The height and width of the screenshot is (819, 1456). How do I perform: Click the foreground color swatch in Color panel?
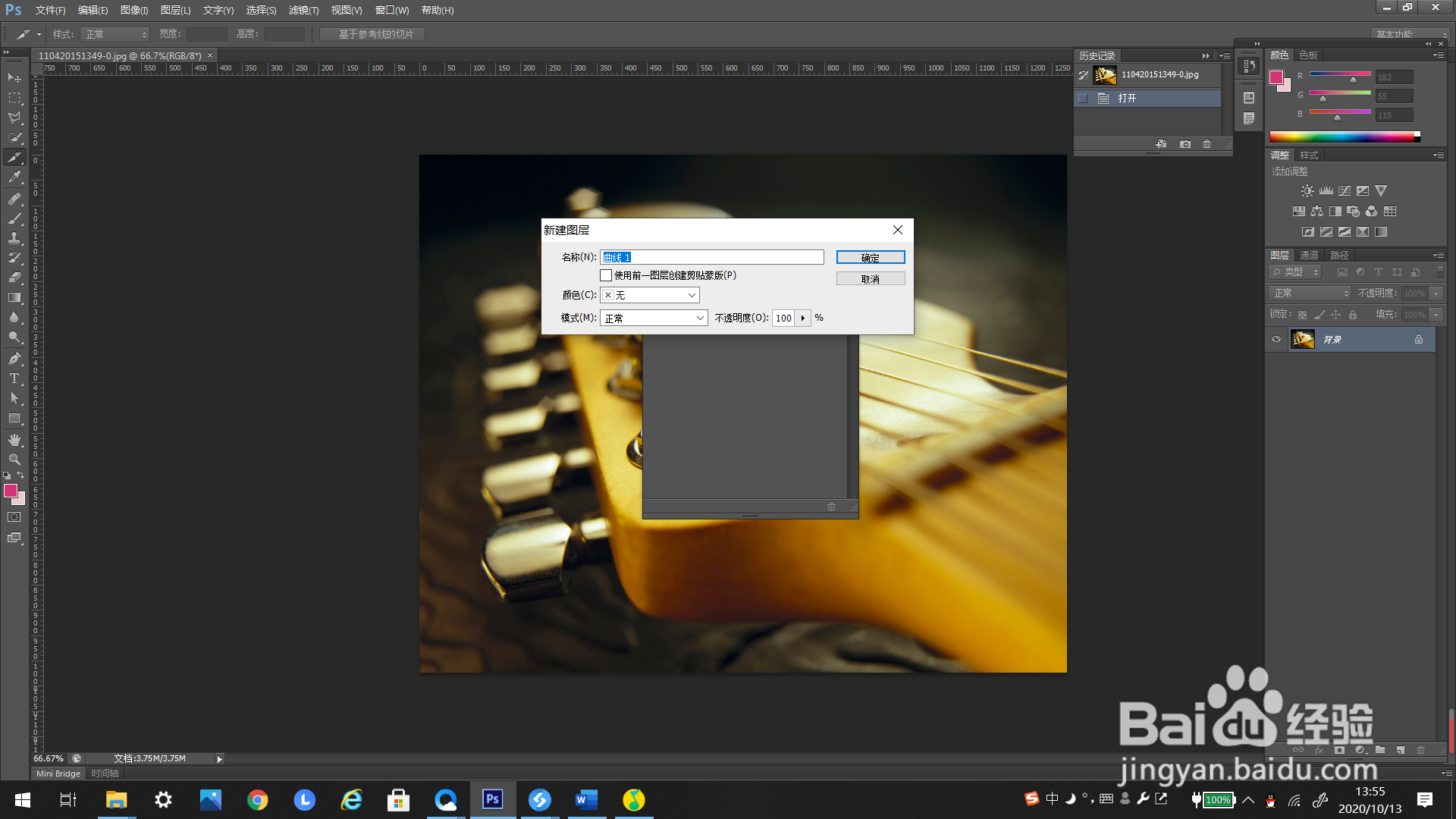click(1277, 77)
